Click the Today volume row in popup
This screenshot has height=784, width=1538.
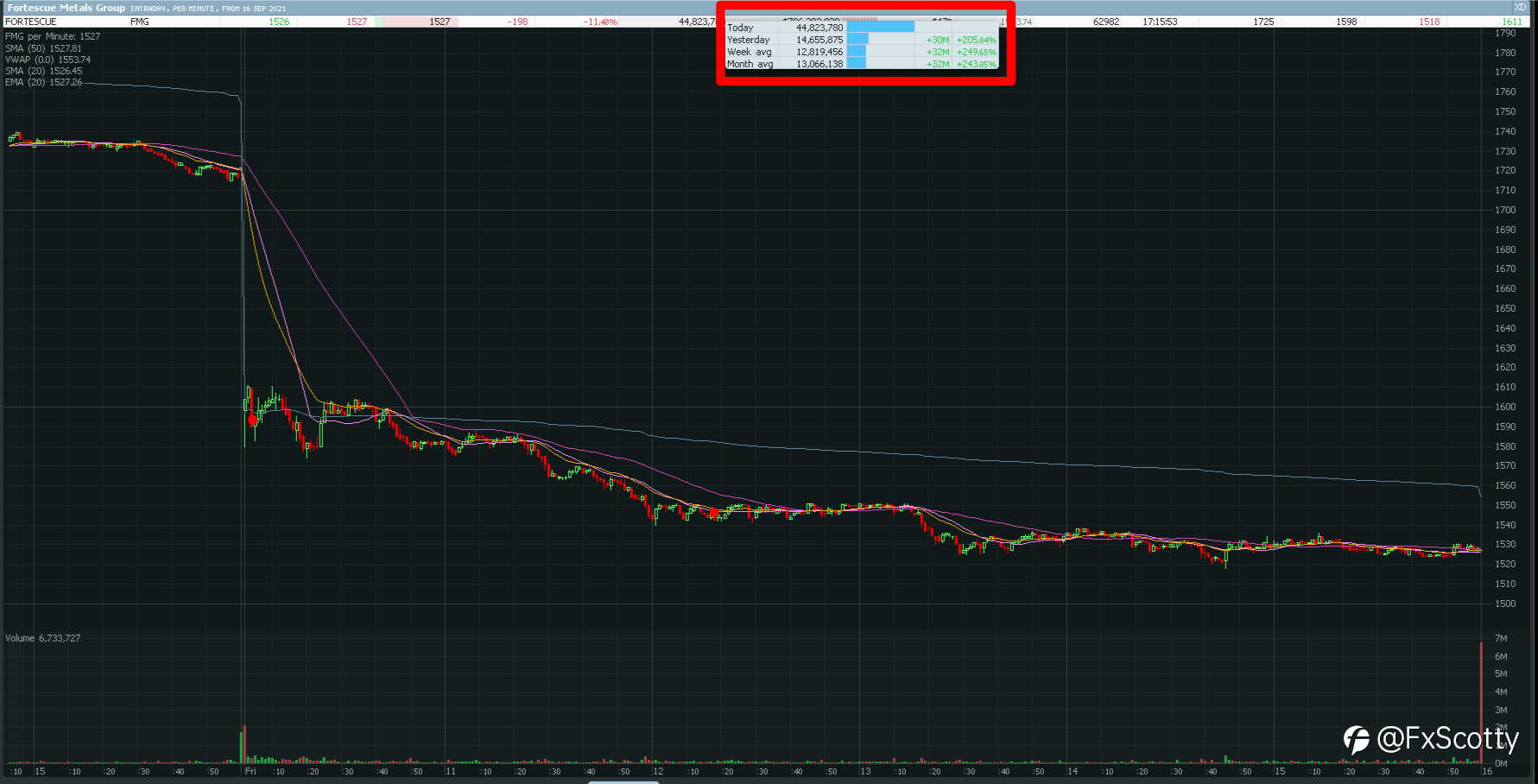(x=862, y=28)
